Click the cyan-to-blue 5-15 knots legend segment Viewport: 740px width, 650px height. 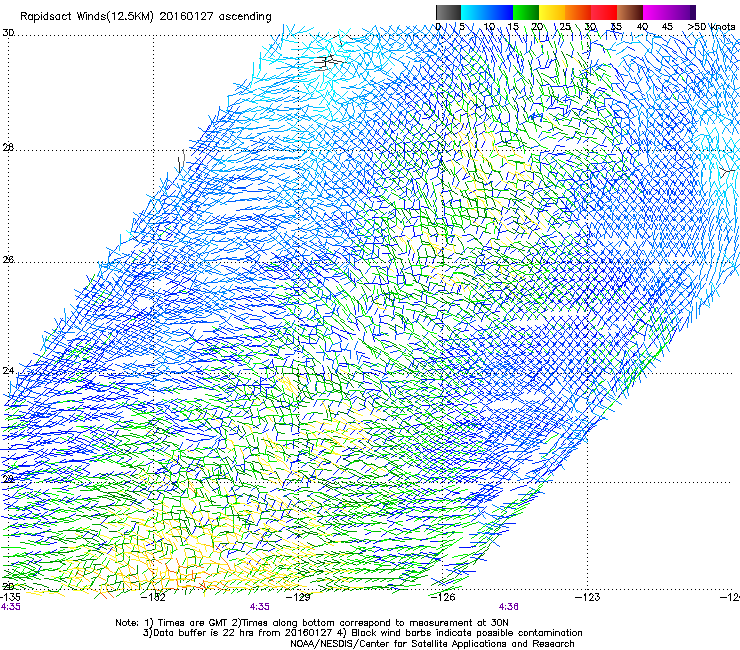point(487,12)
